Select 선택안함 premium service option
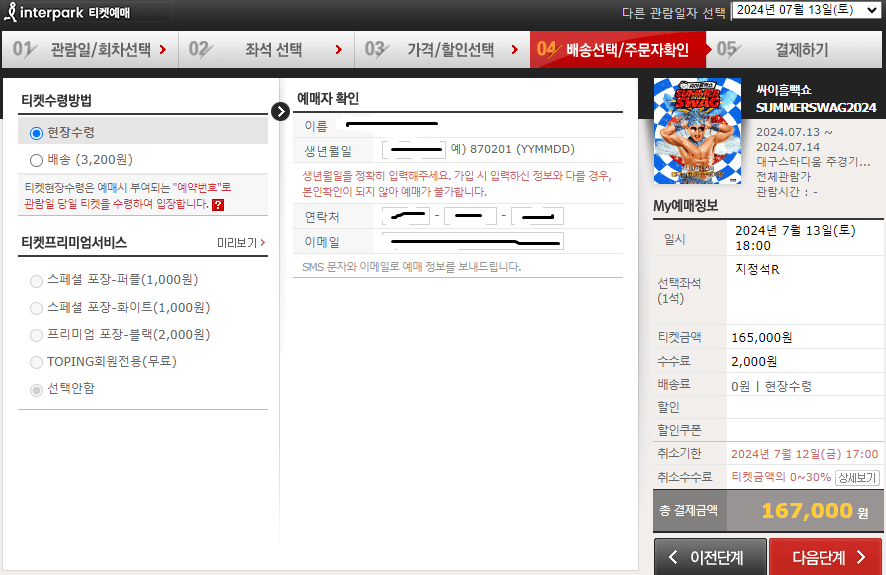 [37, 390]
